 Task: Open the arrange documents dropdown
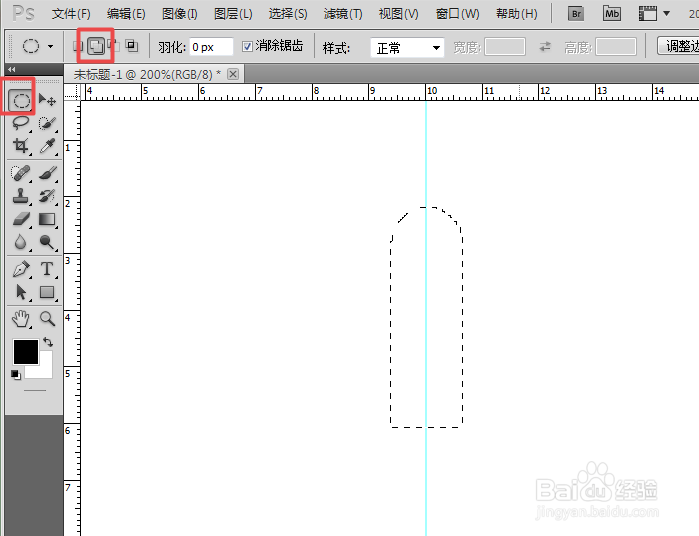(x=654, y=13)
